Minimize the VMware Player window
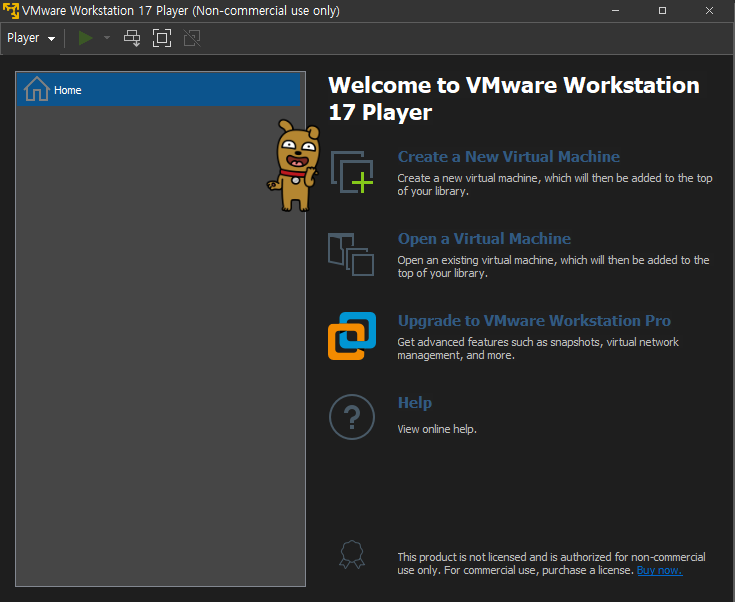The width and height of the screenshot is (735, 602). tap(615, 10)
